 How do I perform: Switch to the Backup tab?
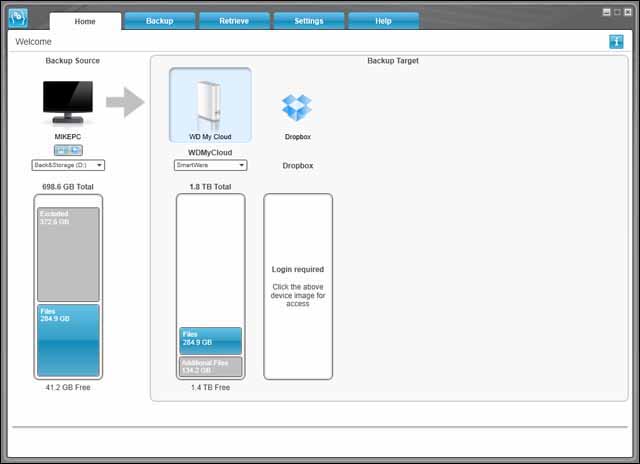point(159,21)
